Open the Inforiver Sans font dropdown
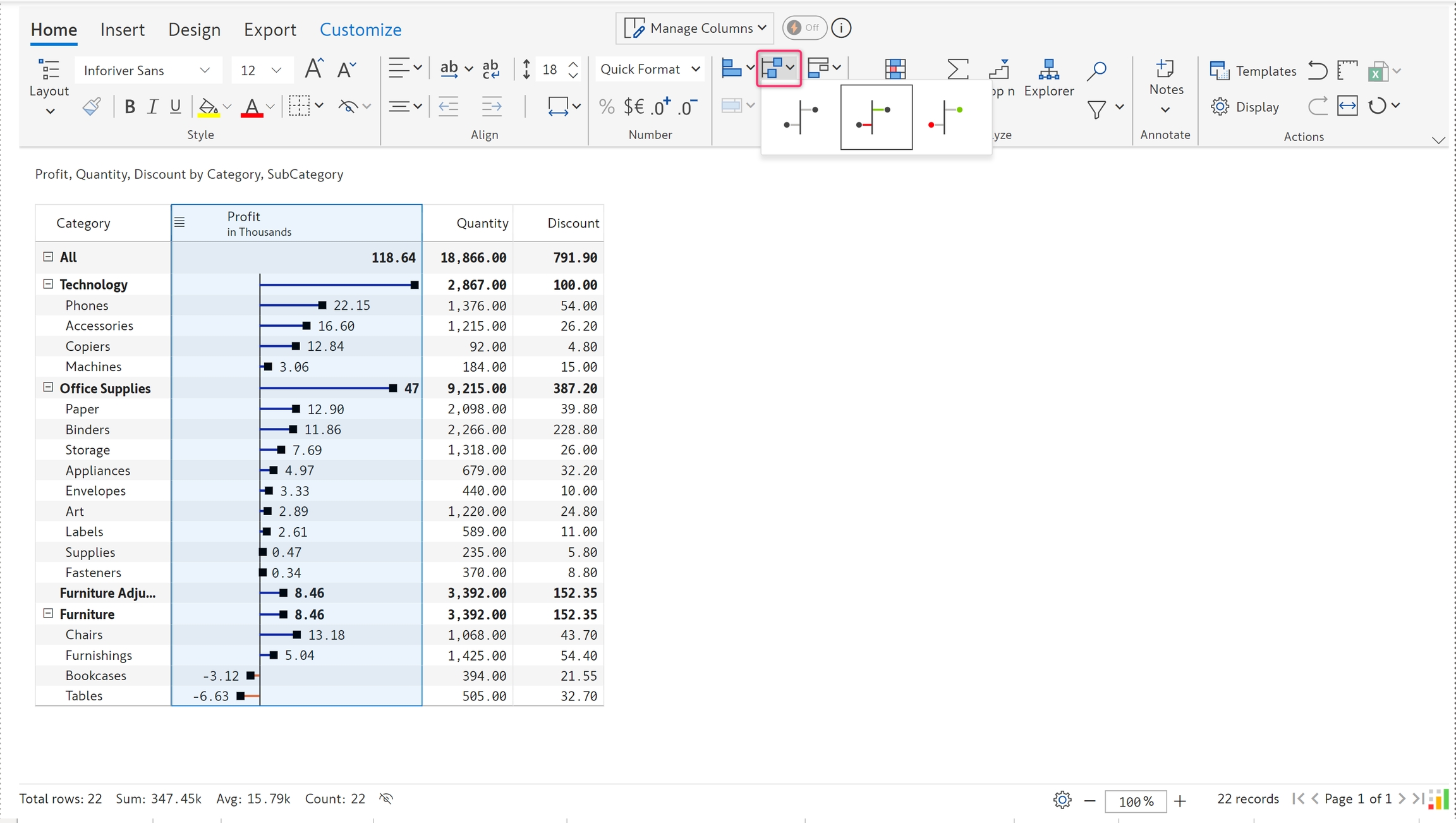The image size is (1456, 823). [147, 70]
